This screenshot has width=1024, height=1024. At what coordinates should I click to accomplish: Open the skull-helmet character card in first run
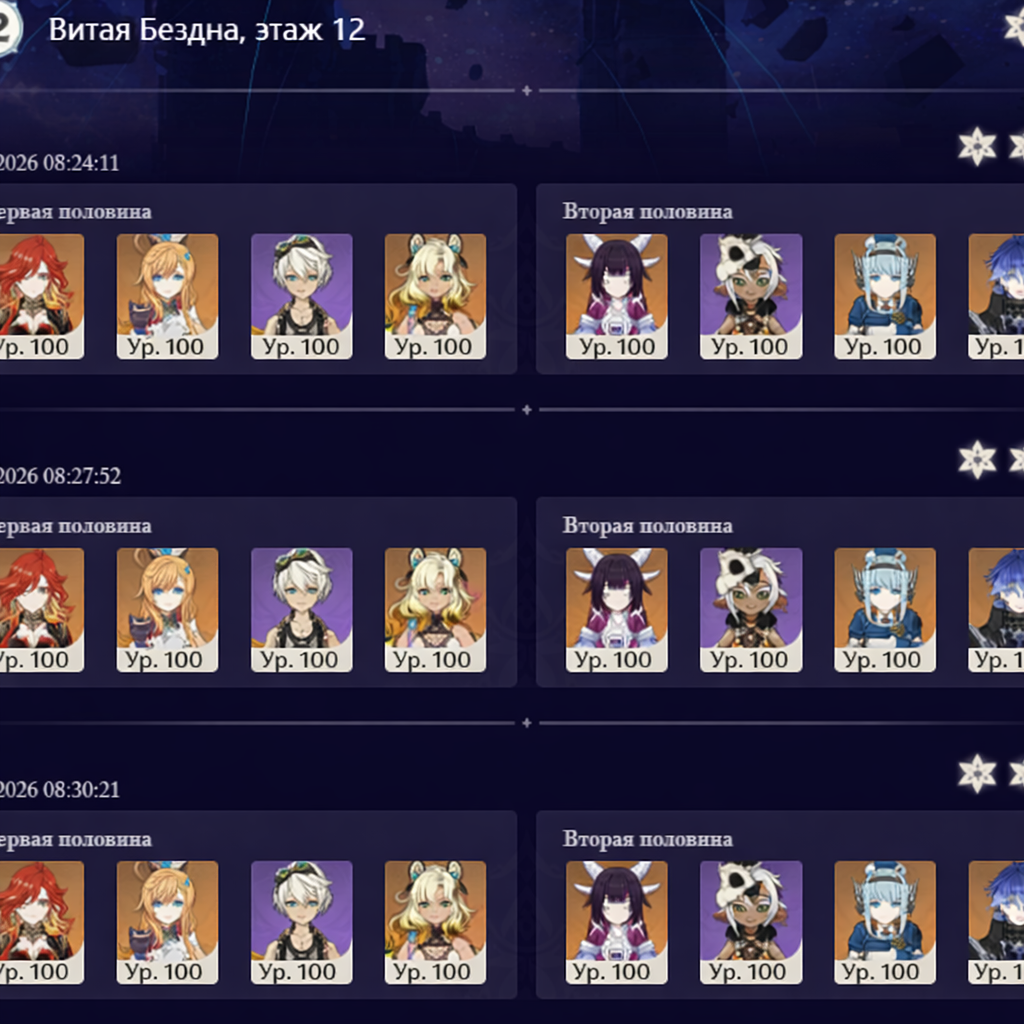tap(751, 296)
